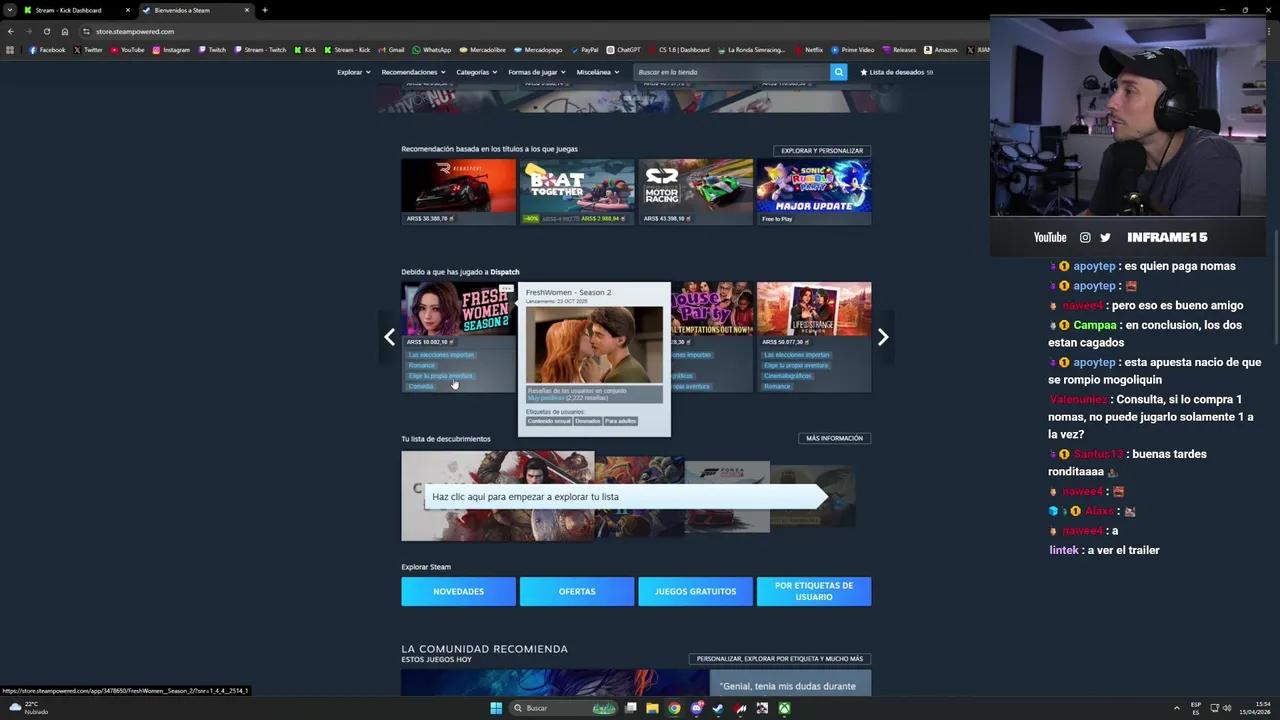This screenshot has width=1280, height=720.
Task: Click the browser home icon
Action: tap(65, 31)
